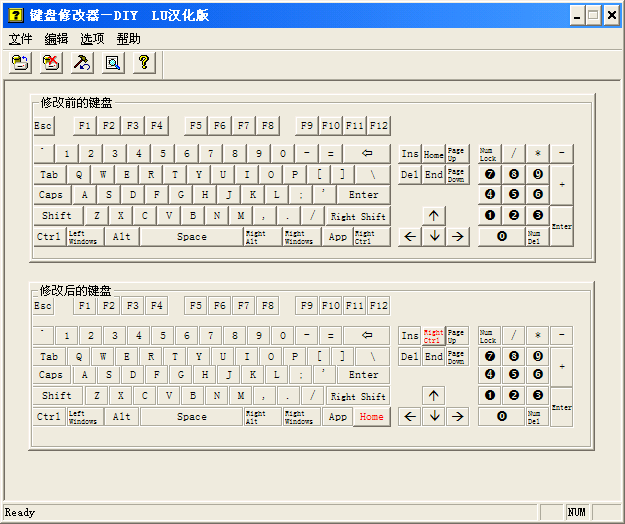Open the 编辑 menu

[56, 38]
